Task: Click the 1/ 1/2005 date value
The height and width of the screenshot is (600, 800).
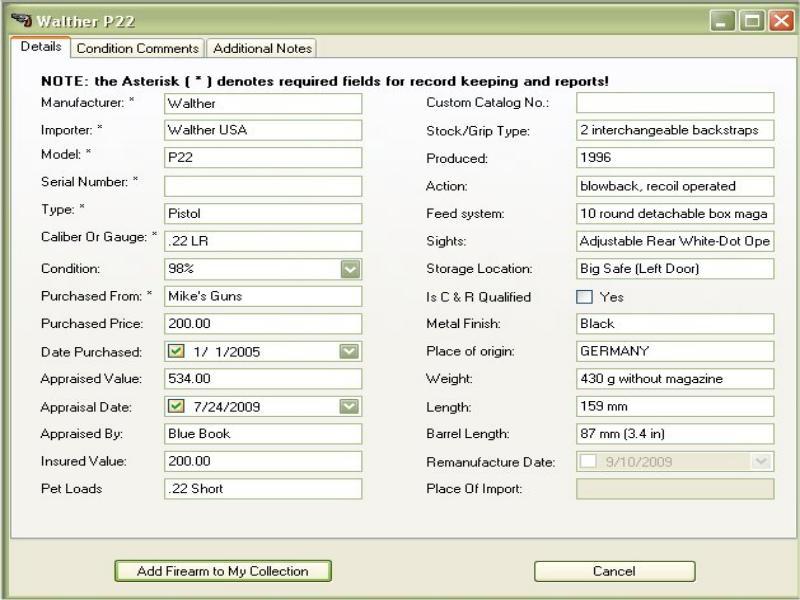Action: pyautogui.click(x=227, y=352)
